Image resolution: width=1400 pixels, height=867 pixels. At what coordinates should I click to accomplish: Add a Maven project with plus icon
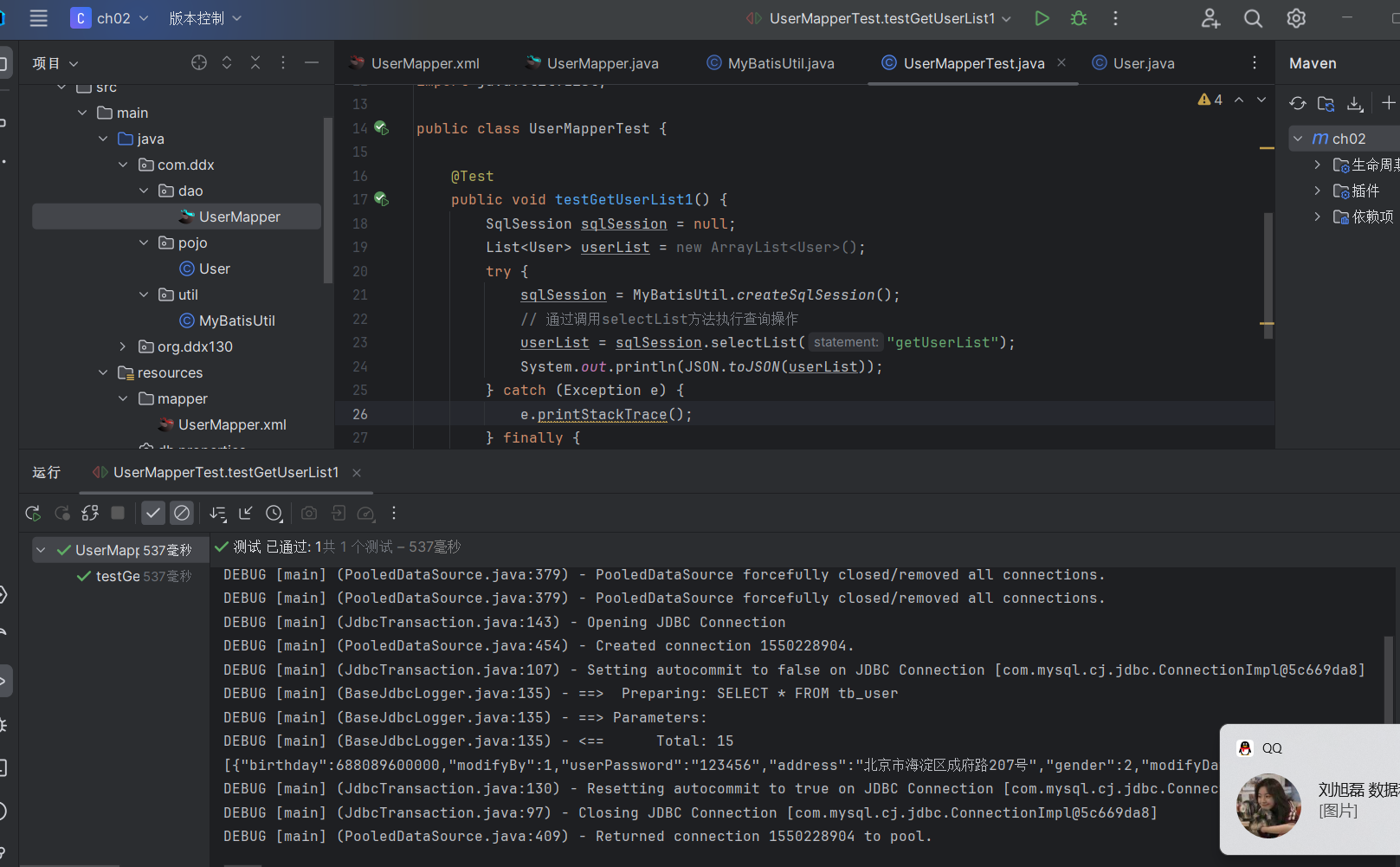coord(1389,103)
